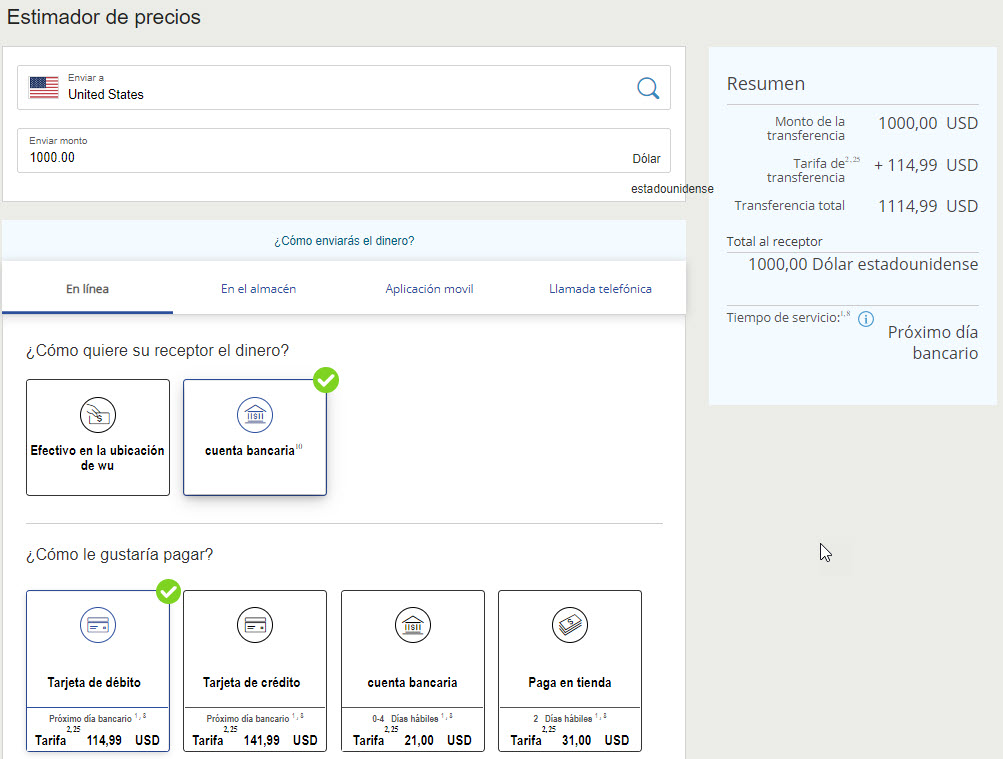This screenshot has width=1003, height=759.
Task: Click the bank building icon for receiver account
Action: tap(255, 415)
